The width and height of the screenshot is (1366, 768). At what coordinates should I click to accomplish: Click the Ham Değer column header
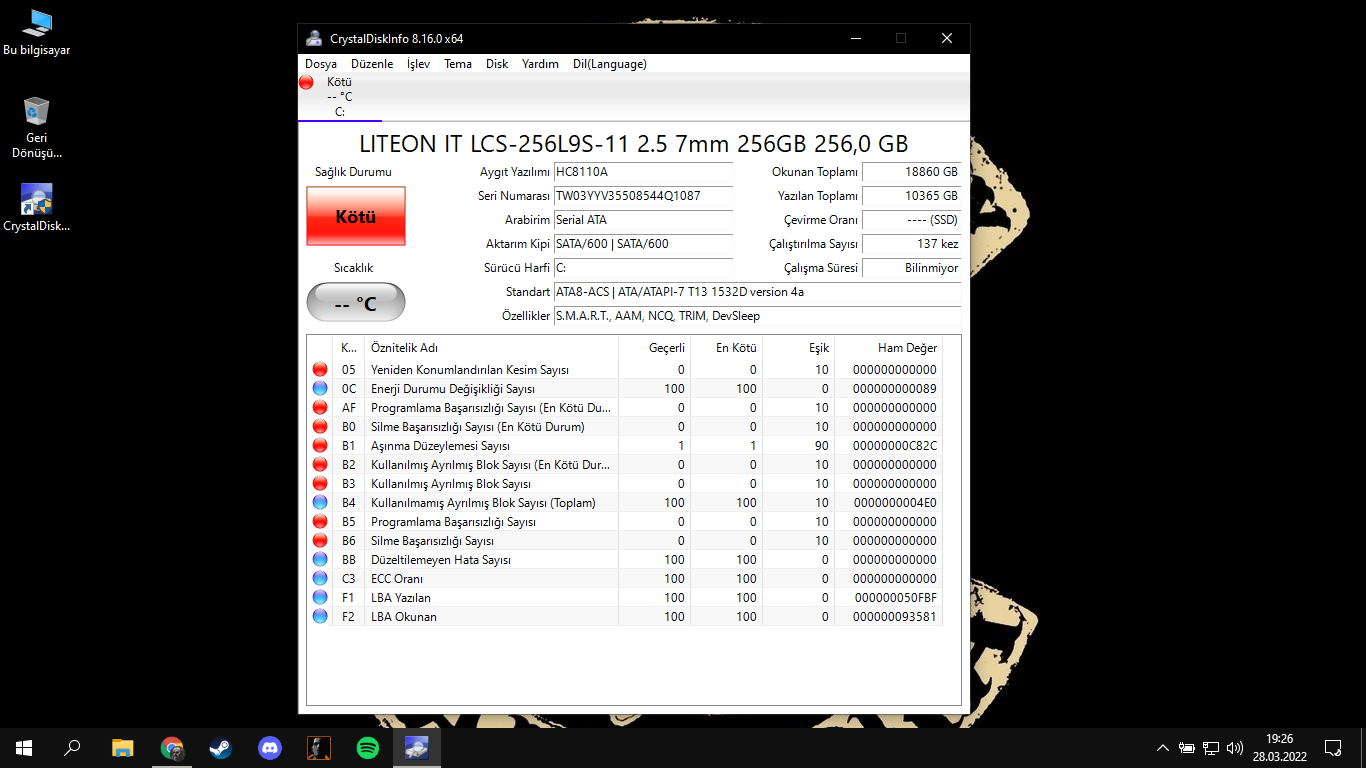coord(888,348)
